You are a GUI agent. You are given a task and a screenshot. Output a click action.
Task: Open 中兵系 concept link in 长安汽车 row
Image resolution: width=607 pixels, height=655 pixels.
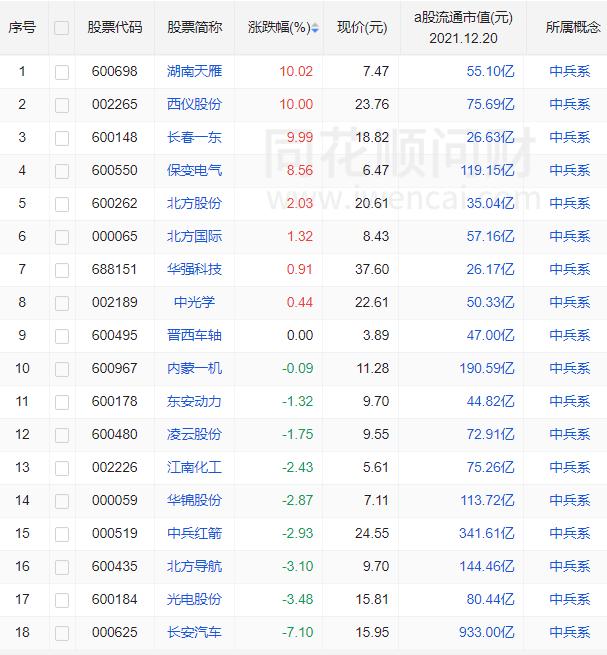click(x=570, y=632)
